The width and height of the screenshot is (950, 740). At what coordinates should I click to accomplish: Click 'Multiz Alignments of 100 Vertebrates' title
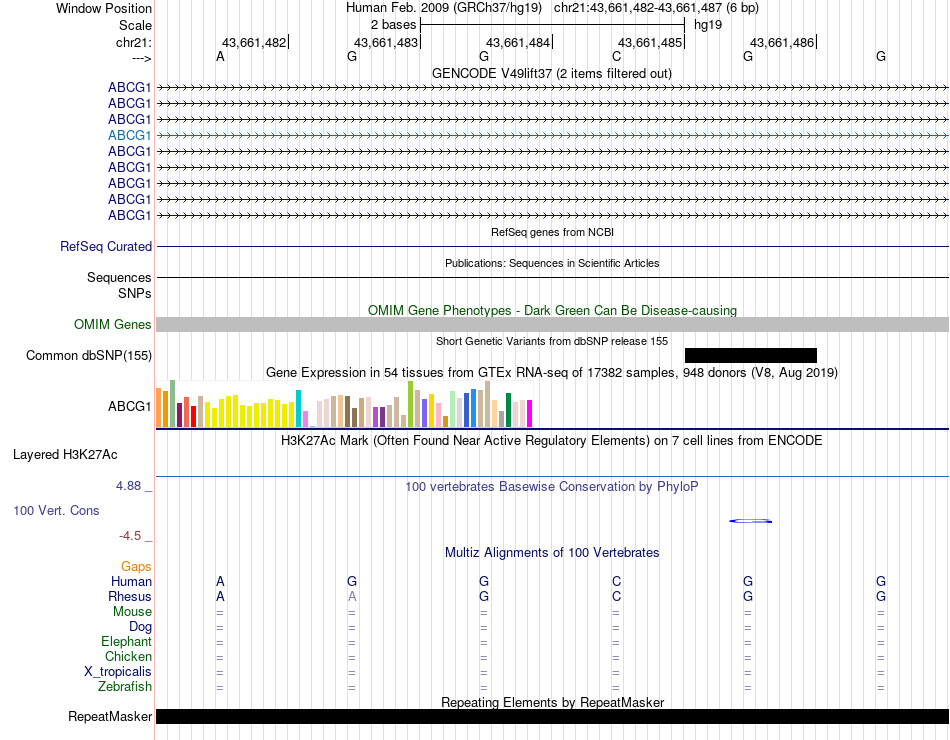coord(552,553)
